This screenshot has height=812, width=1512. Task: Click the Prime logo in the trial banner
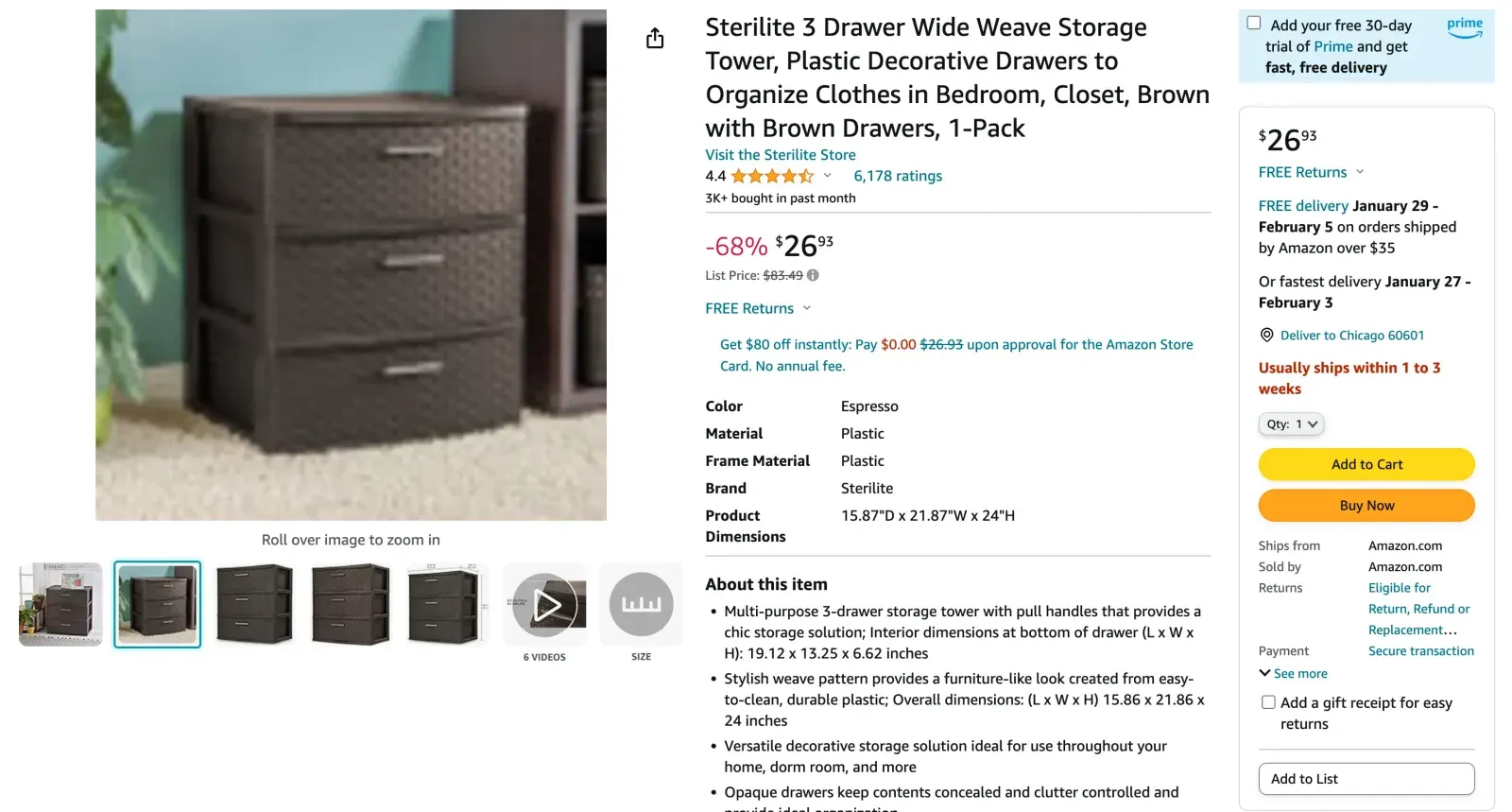(1464, 28)
